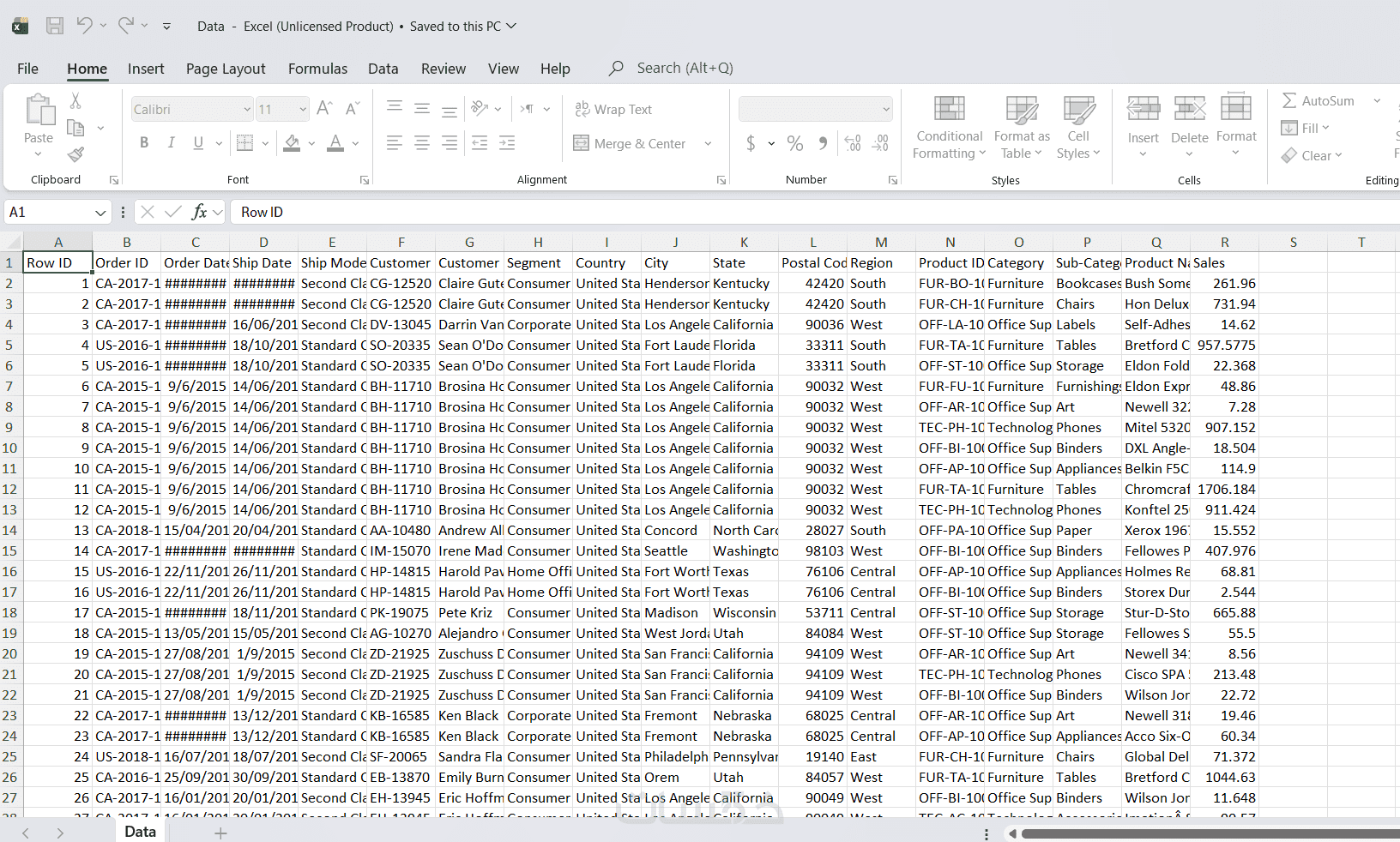Open the font size dropdown
The image size is (1400, 842).
click(302, 109)
